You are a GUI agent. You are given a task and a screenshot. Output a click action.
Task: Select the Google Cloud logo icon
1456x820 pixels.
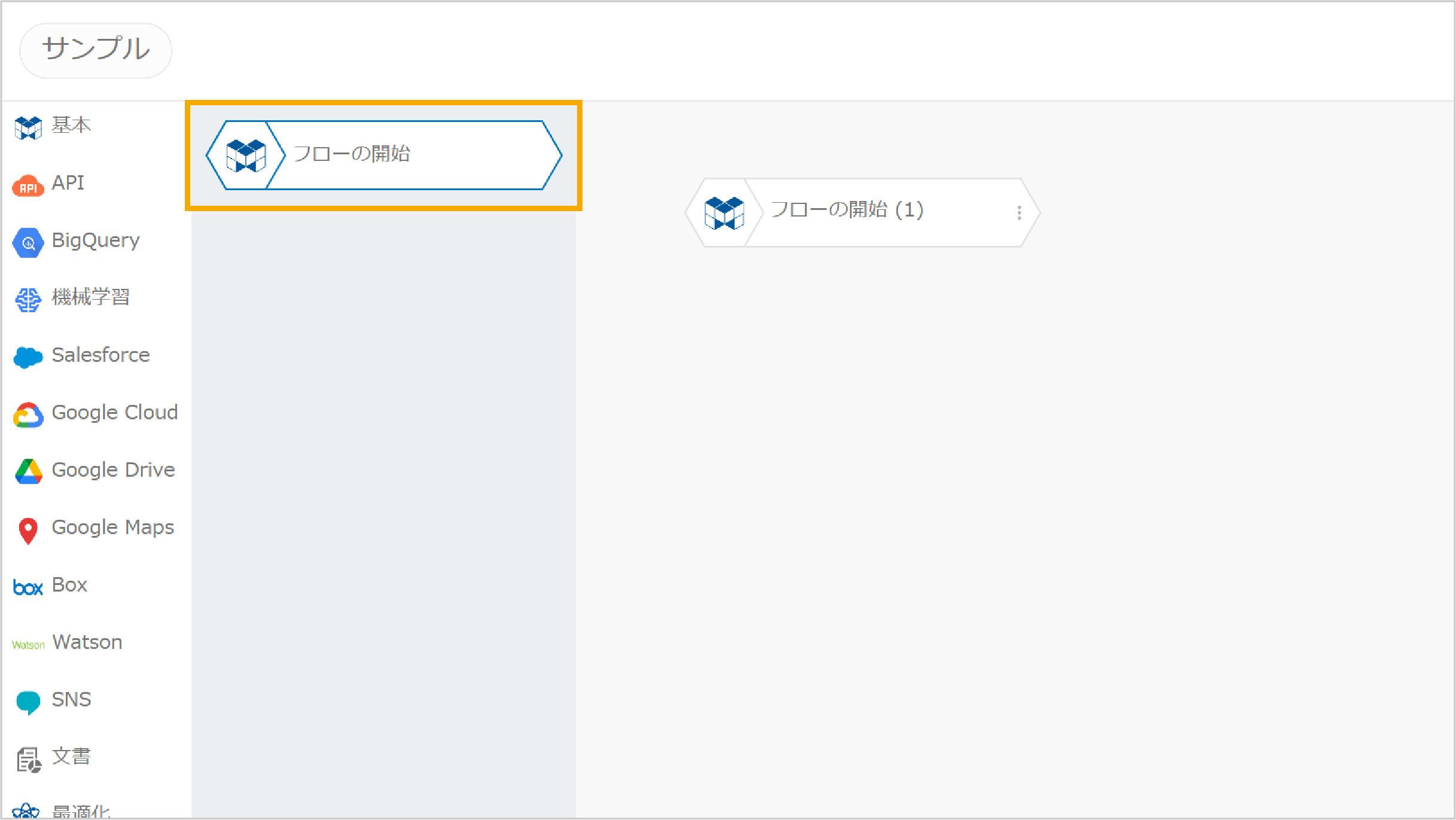point(28,415)
